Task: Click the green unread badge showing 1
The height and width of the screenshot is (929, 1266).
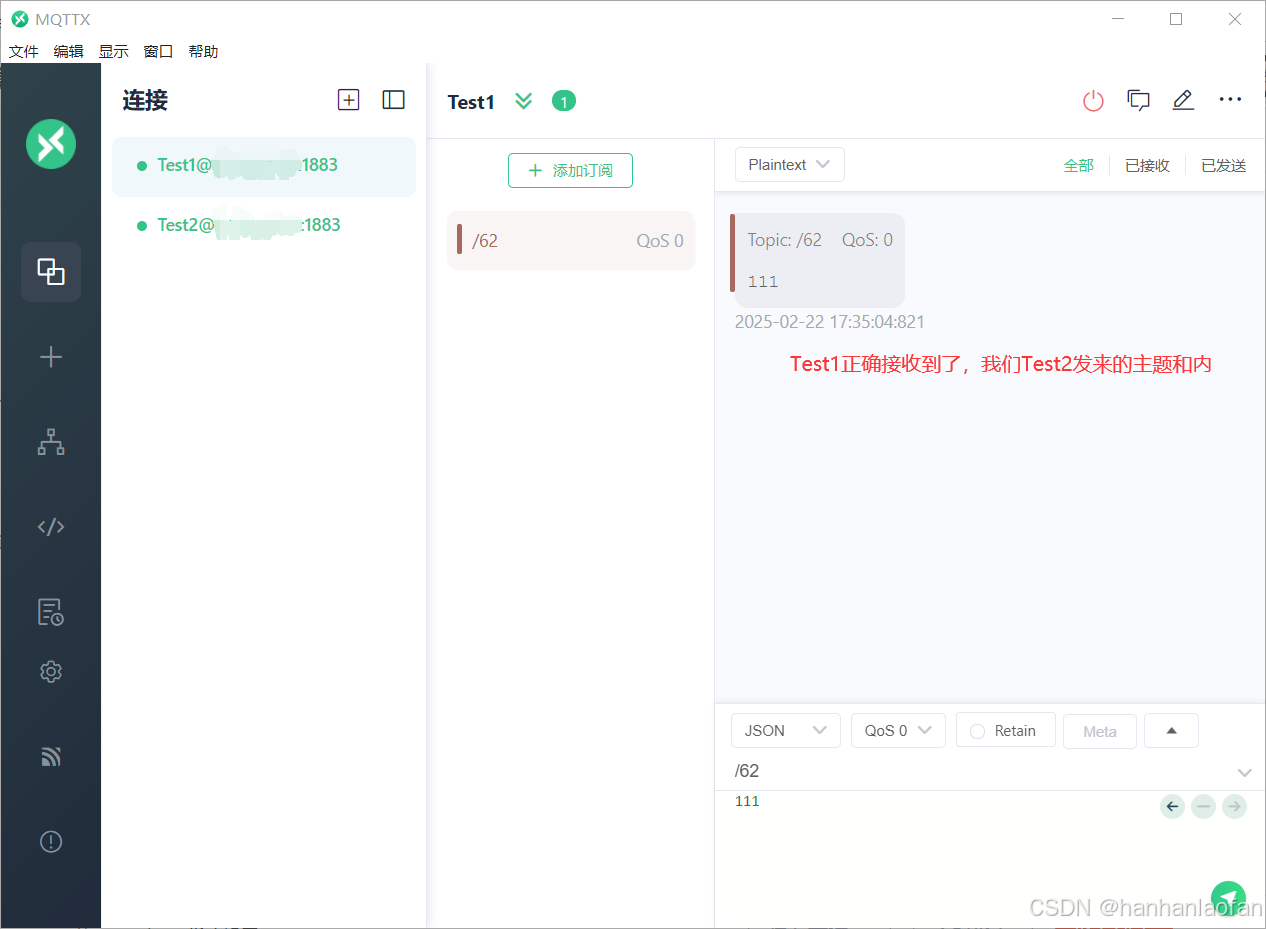Action: [564, 101]
